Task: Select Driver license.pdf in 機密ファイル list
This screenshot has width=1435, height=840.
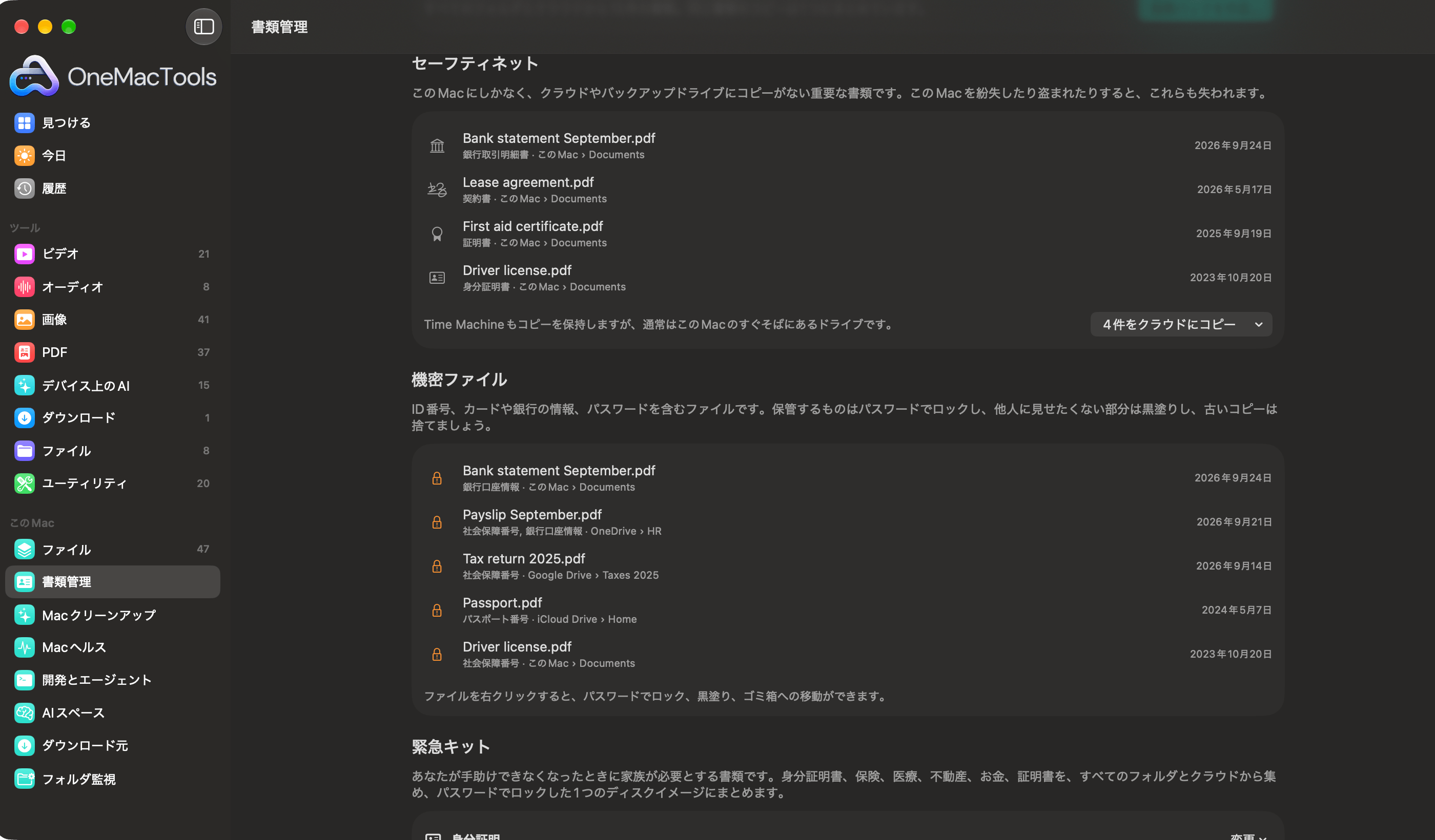Action: click(x=848, y=655)
